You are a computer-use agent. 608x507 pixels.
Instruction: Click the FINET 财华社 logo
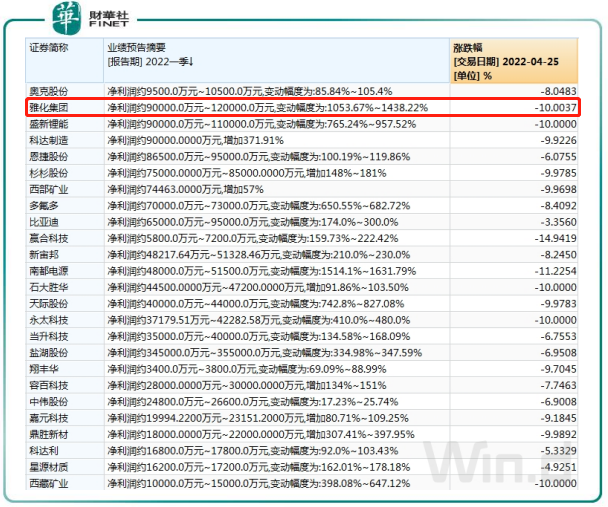(90, 18)
